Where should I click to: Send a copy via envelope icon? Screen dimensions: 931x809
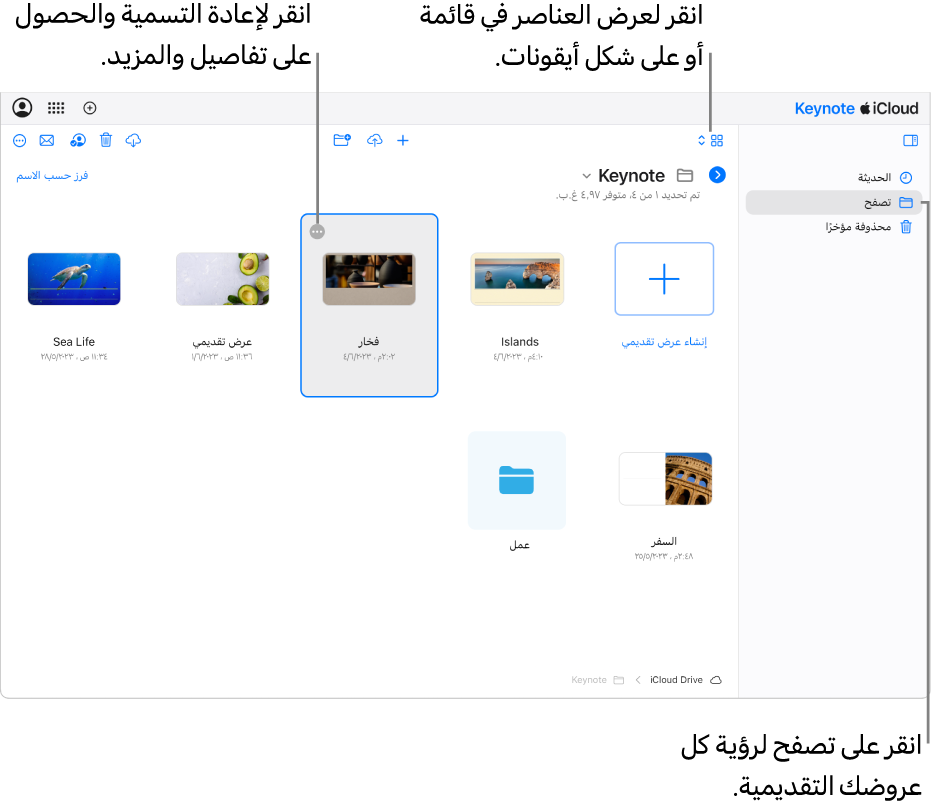(47, 141)
